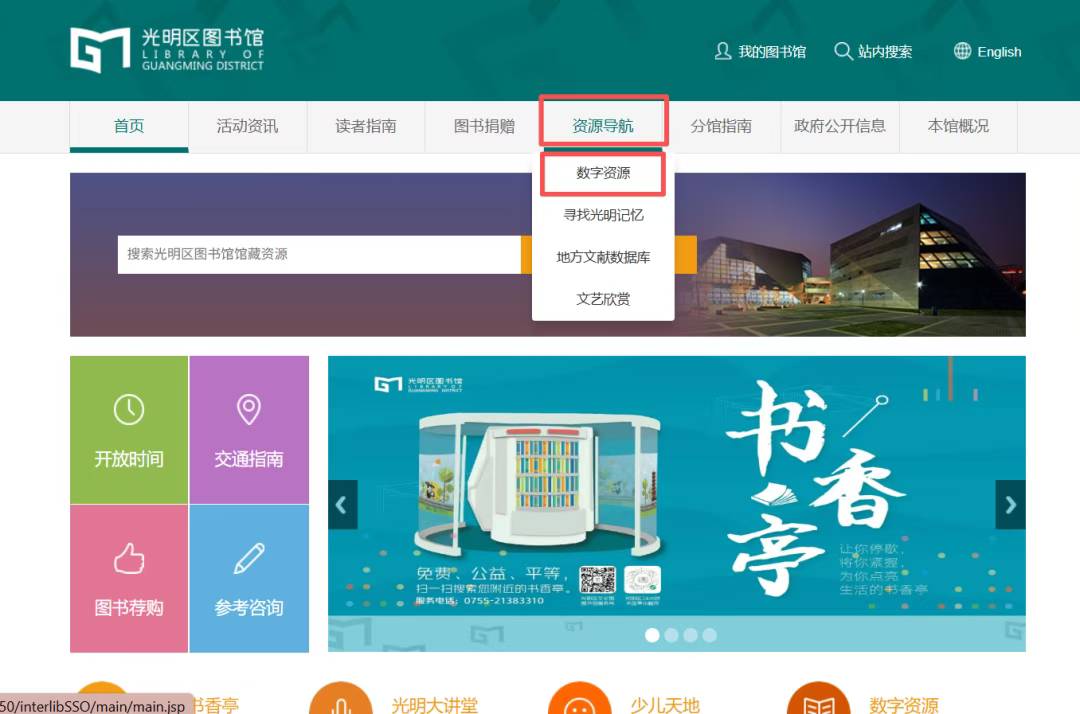Screen dimensions: 1080x714
Task: Open 交通指南 location pin tile
Action: pos(248,430)
